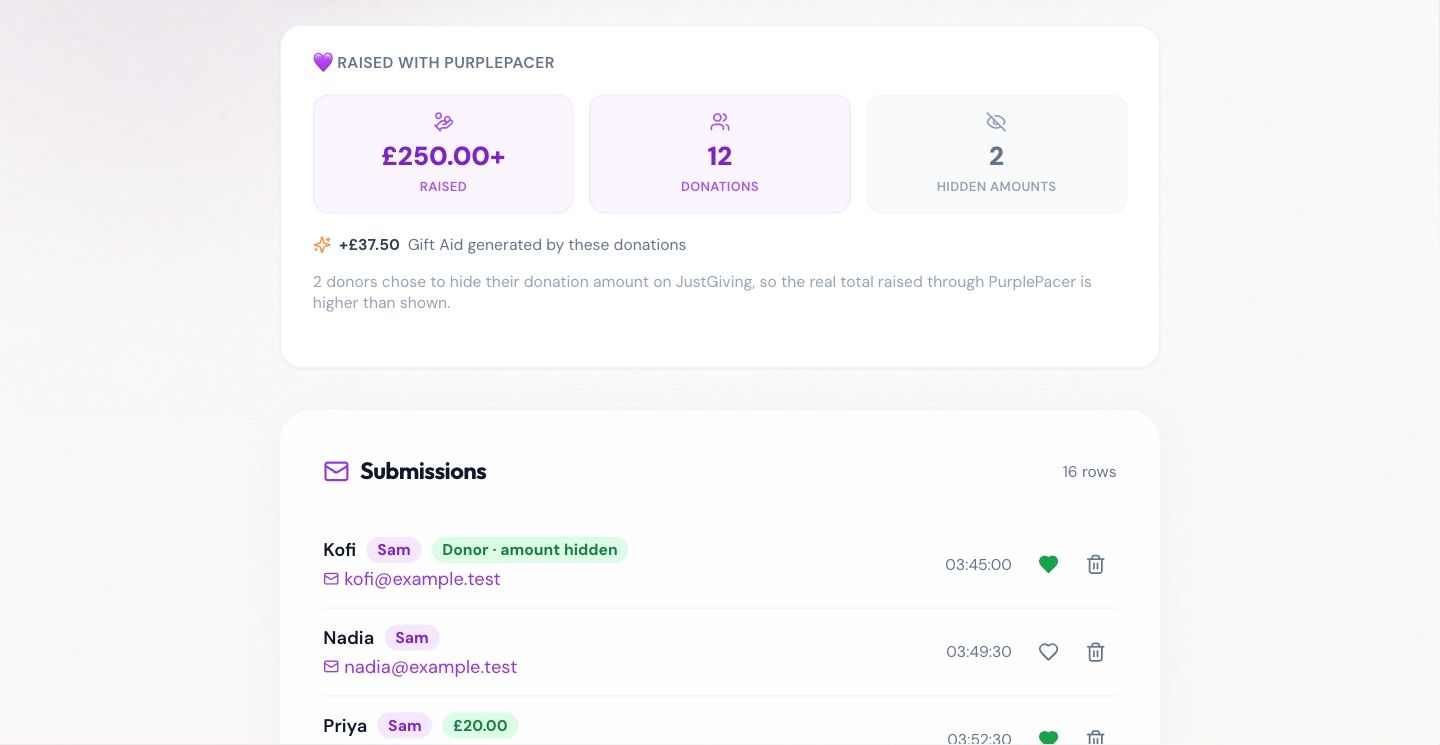Toggle the green heart on Kofi's row
1440x745 pixels.
pyautogui.click(x=1048, y=564)
